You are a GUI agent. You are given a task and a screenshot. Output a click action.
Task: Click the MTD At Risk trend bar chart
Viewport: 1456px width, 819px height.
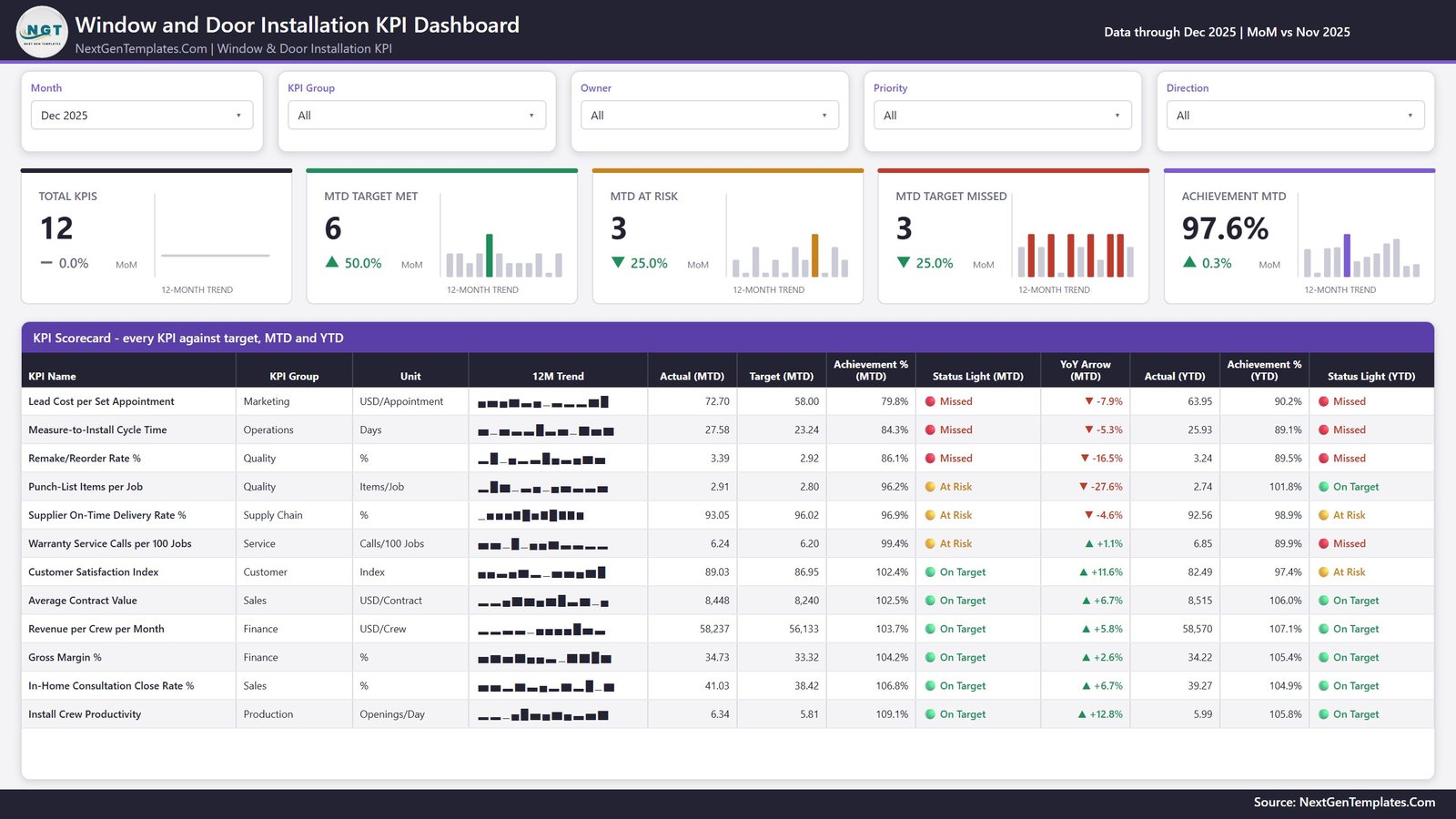[x=790, y=256]
